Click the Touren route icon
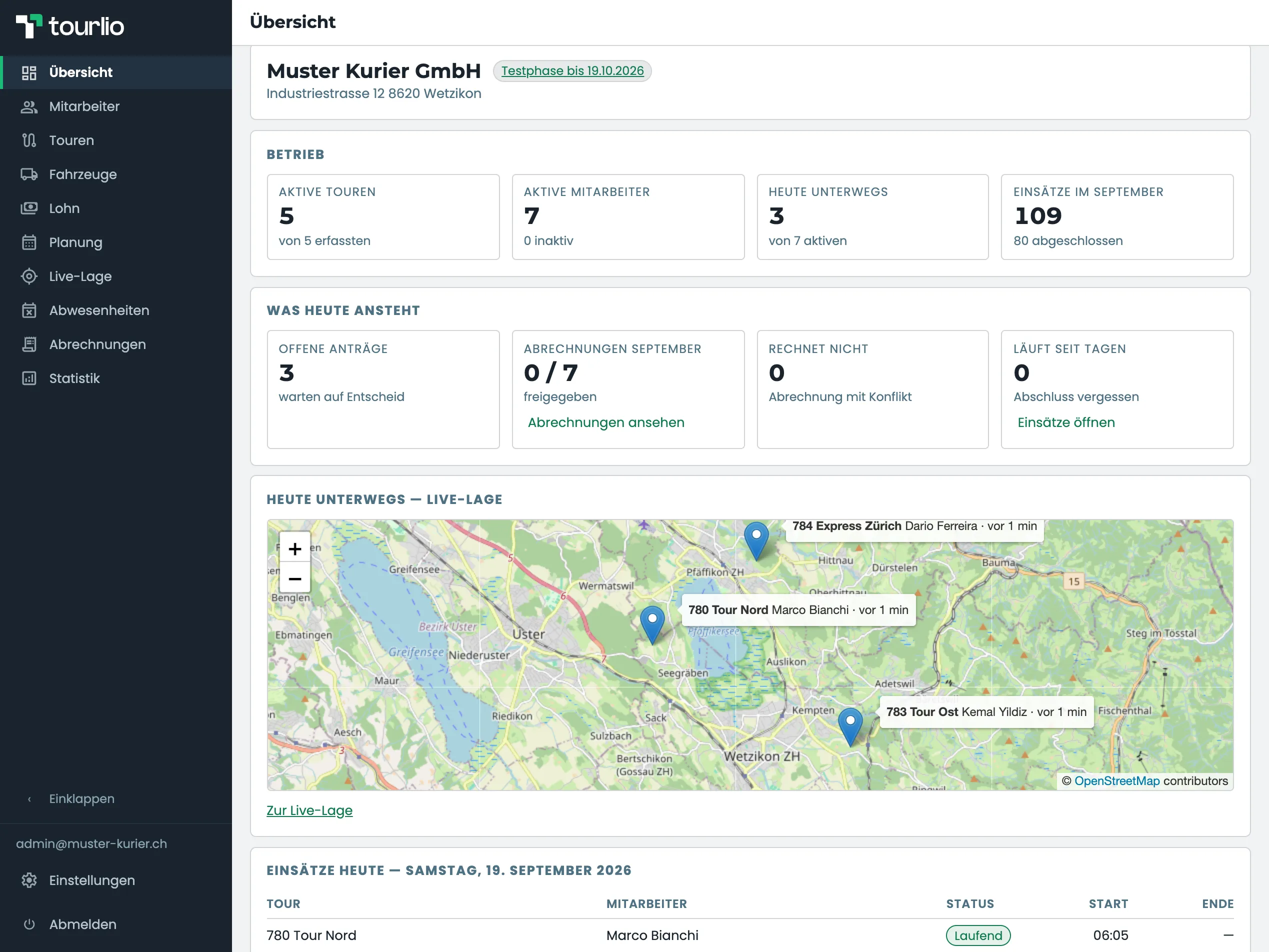 click(28, 140)
